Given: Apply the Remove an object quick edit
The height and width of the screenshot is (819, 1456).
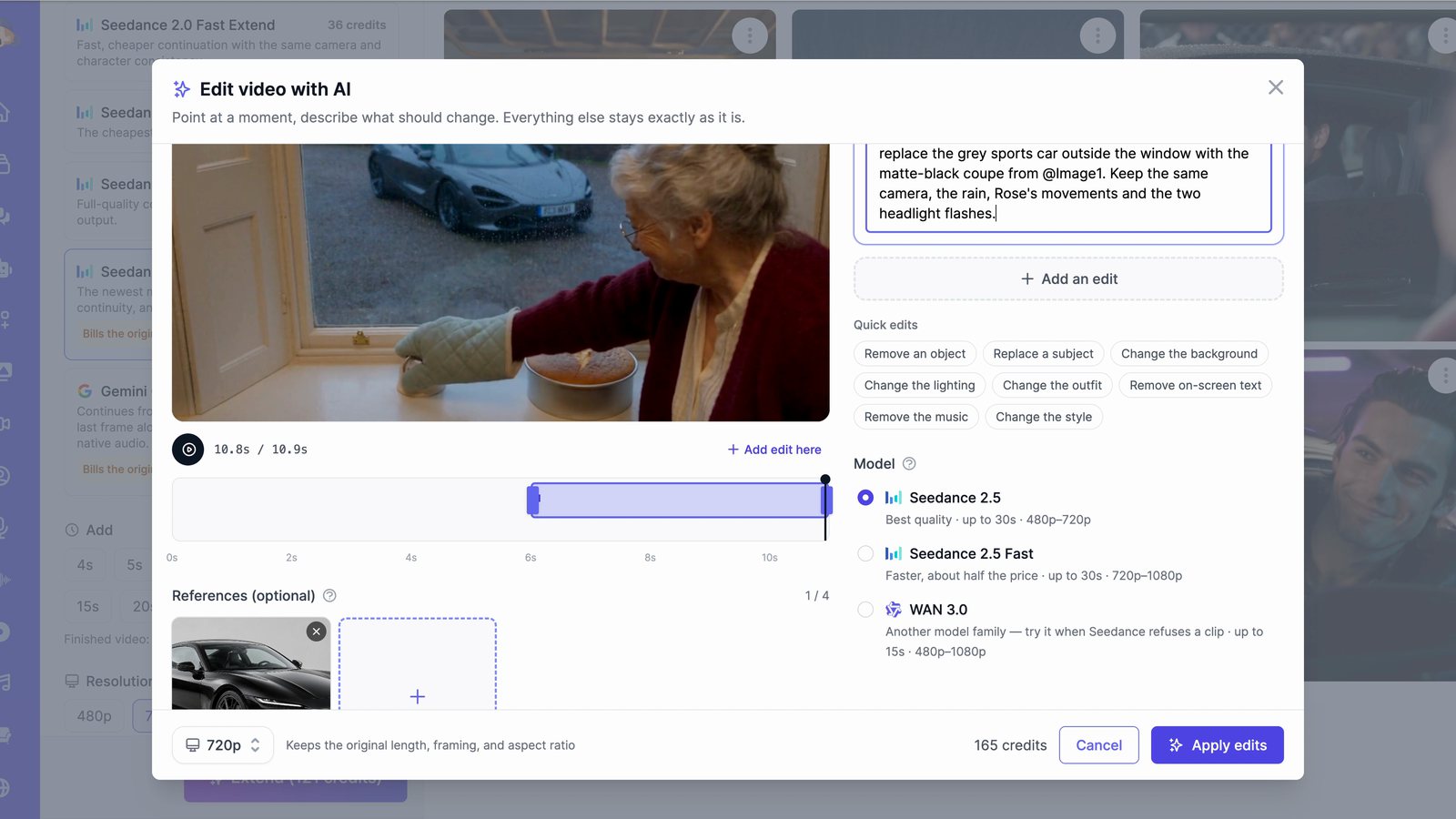Looking at the screenshot, I should click(x=915, y=354).
